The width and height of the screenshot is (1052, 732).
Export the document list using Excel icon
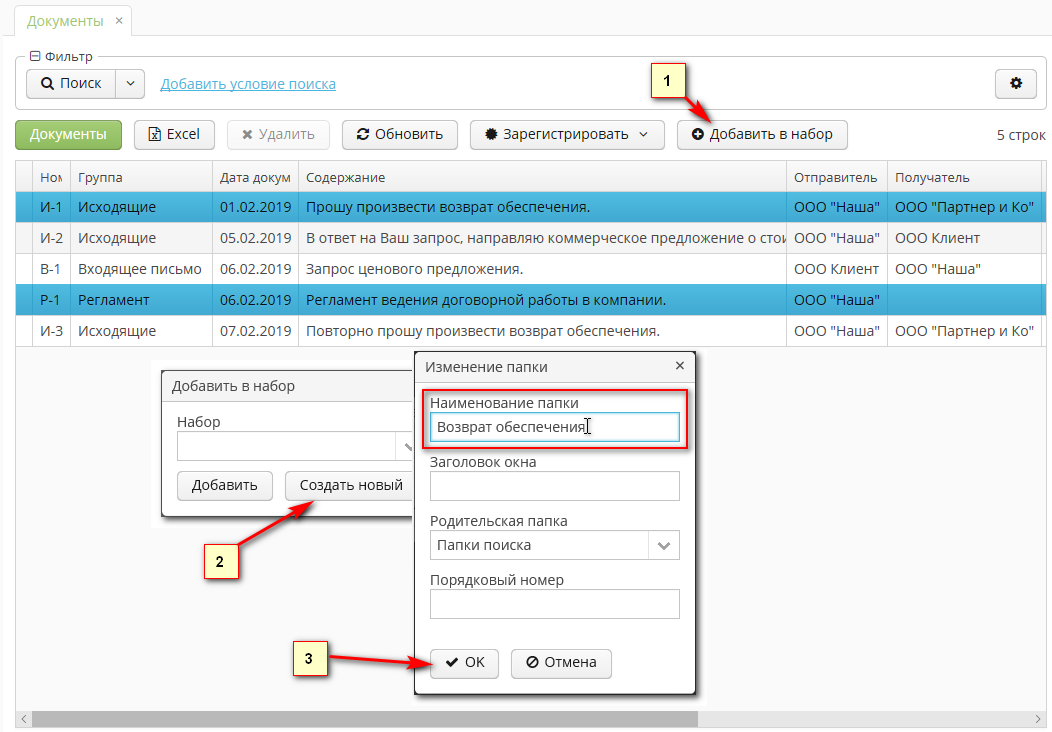(155, 134)
